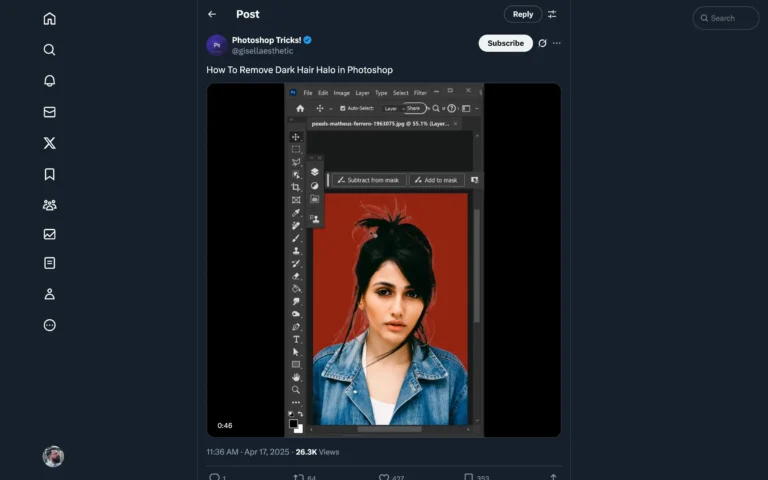Select the Frame tool
Screen dimensions: 768x480
pos(295,200)
